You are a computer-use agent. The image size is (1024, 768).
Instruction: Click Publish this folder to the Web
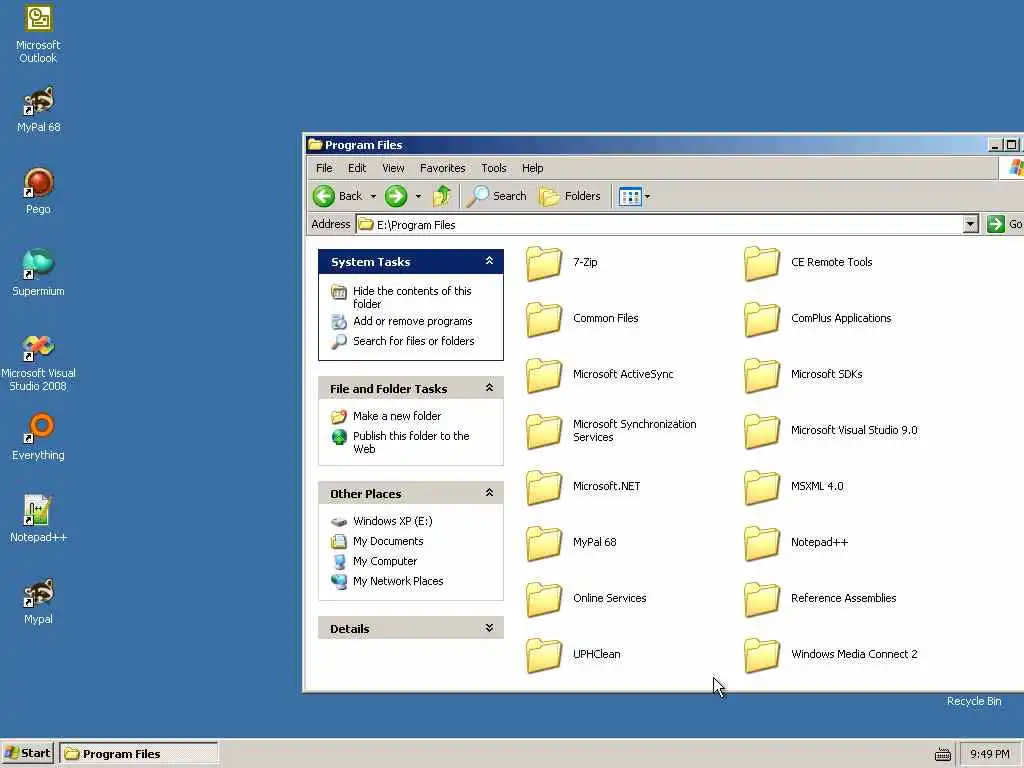pyautogui.click(x=411, y=442)
